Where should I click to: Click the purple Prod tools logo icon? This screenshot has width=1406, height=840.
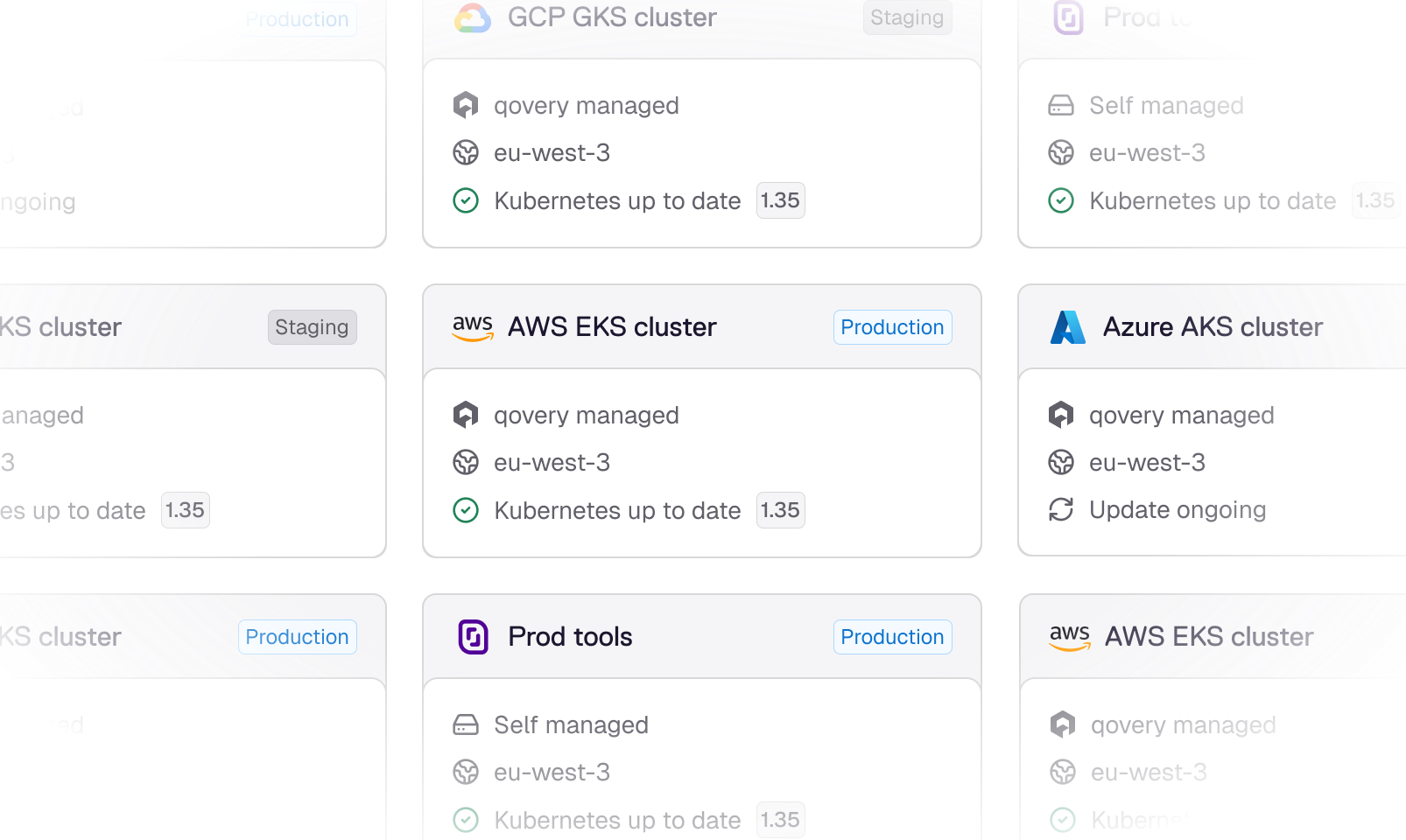click(x=473, y=637)
